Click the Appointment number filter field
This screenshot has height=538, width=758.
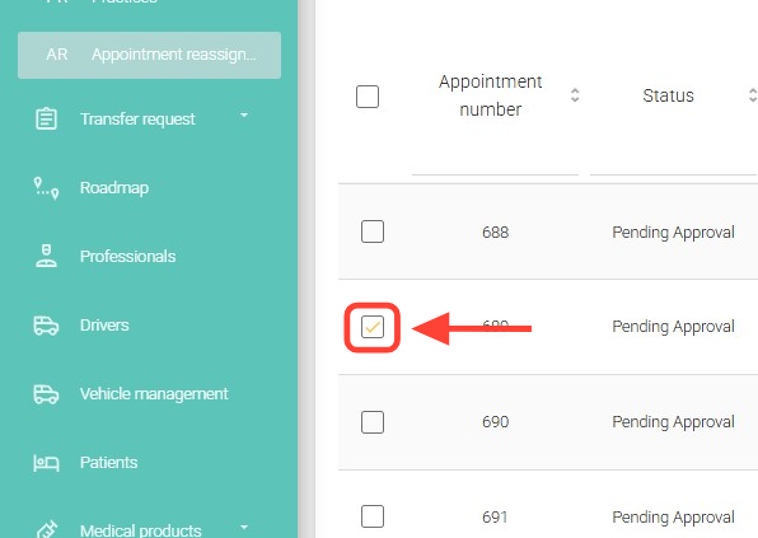[x=494, y=161]
